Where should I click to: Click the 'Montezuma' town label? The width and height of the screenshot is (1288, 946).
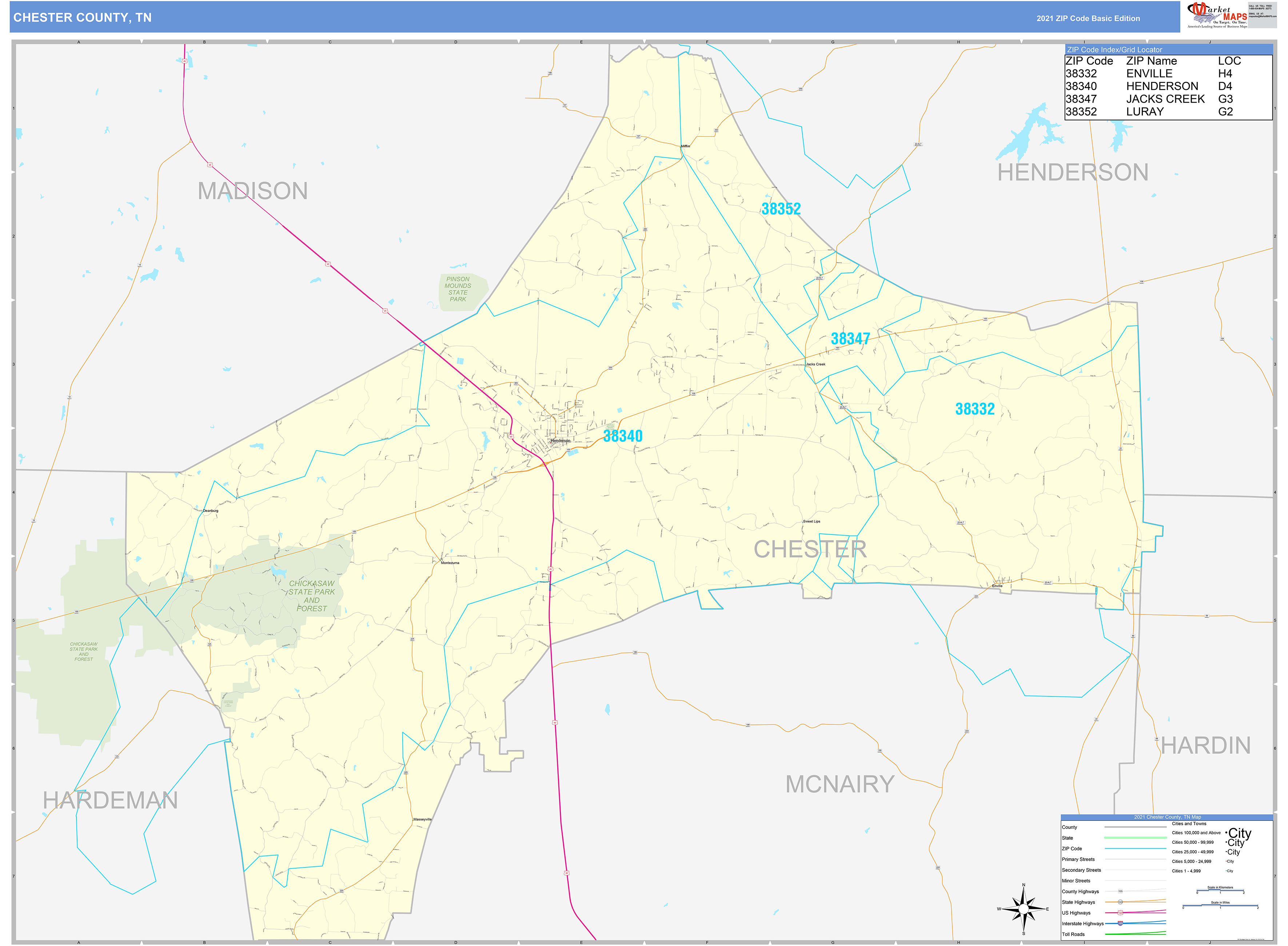pos(450,563)
